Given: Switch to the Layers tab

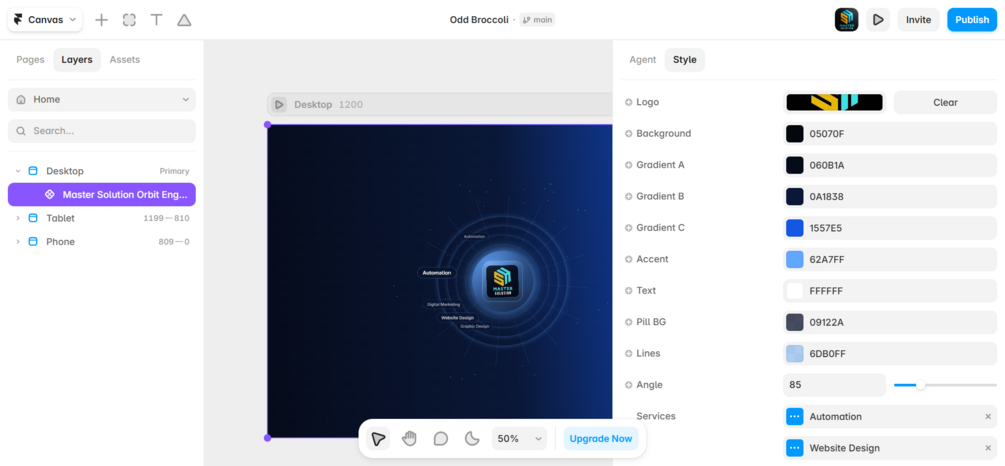Looking at the screenshot, I should click(x=77, y=60).
